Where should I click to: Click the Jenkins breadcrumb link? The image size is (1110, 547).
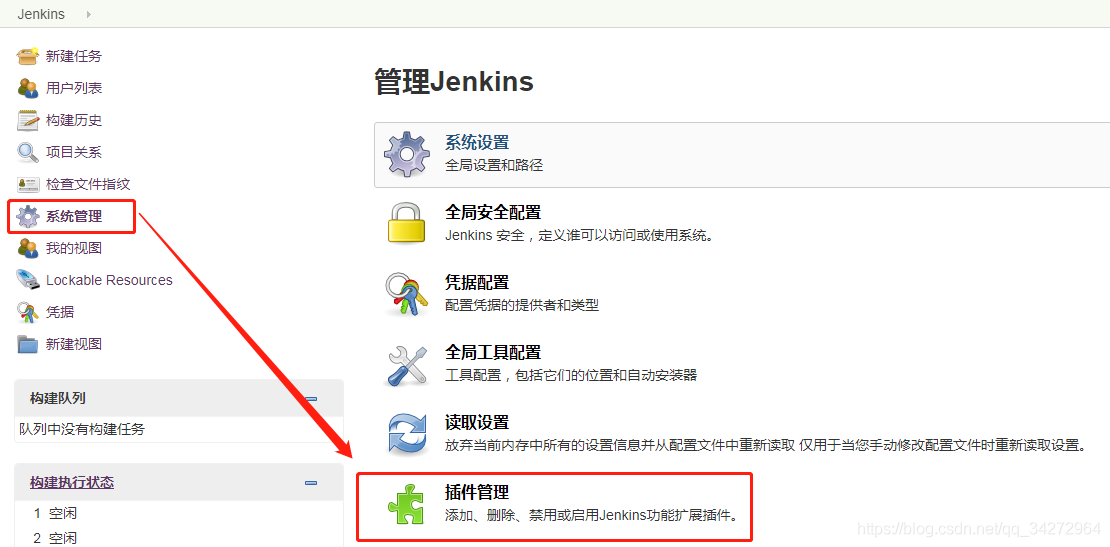[41, 14]
